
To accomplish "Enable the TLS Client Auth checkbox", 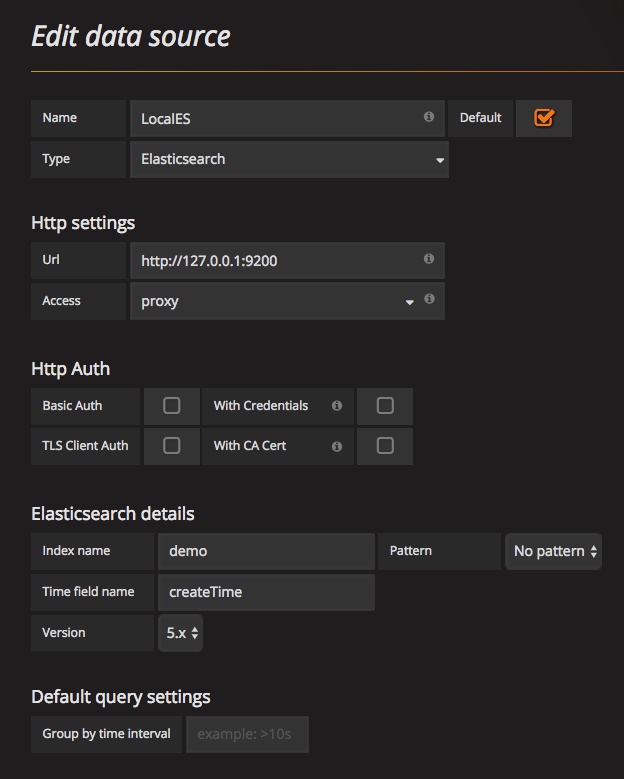I will (x=172, y=446).
